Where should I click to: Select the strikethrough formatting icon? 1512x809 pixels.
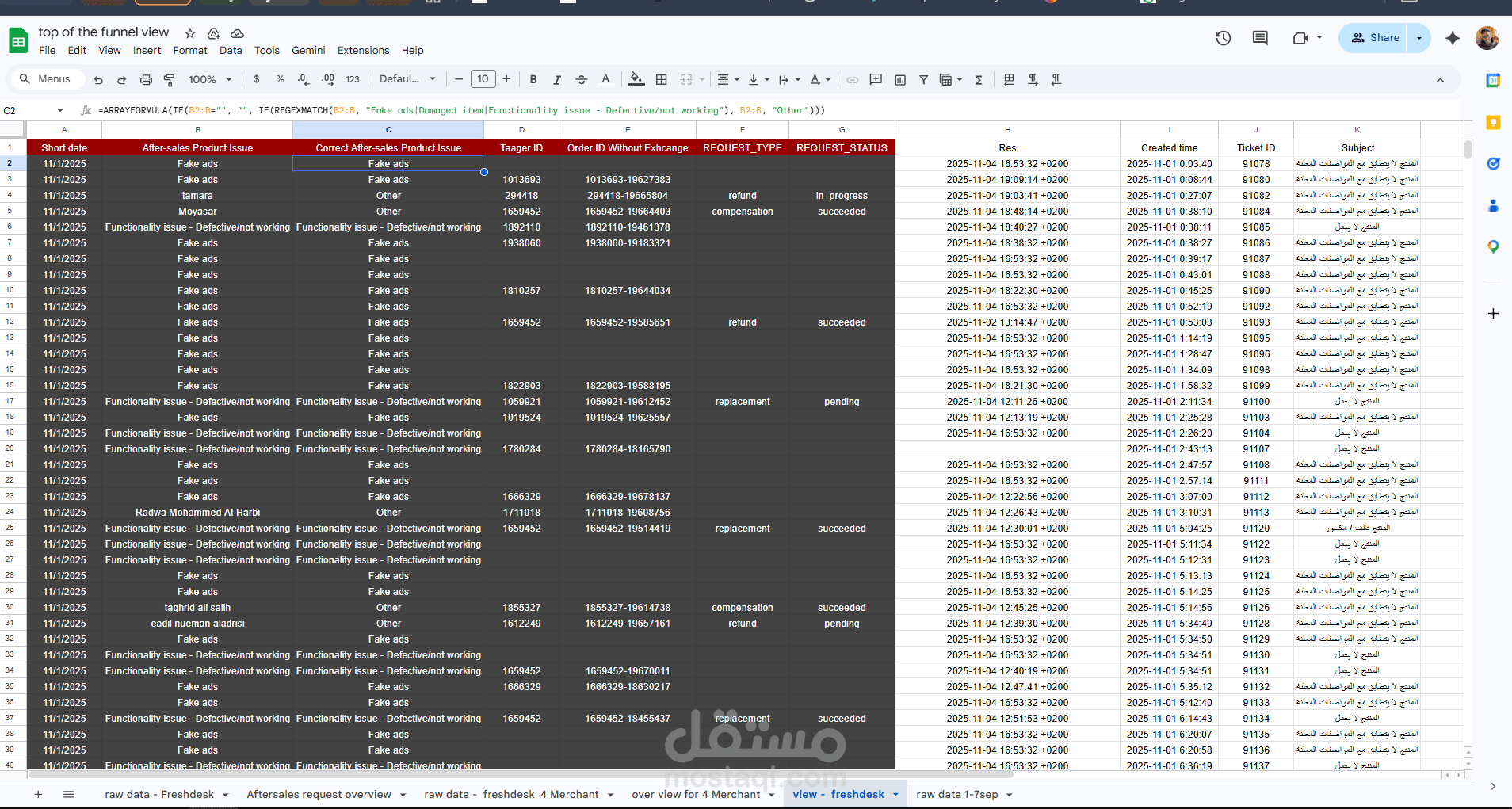[581, 79]
